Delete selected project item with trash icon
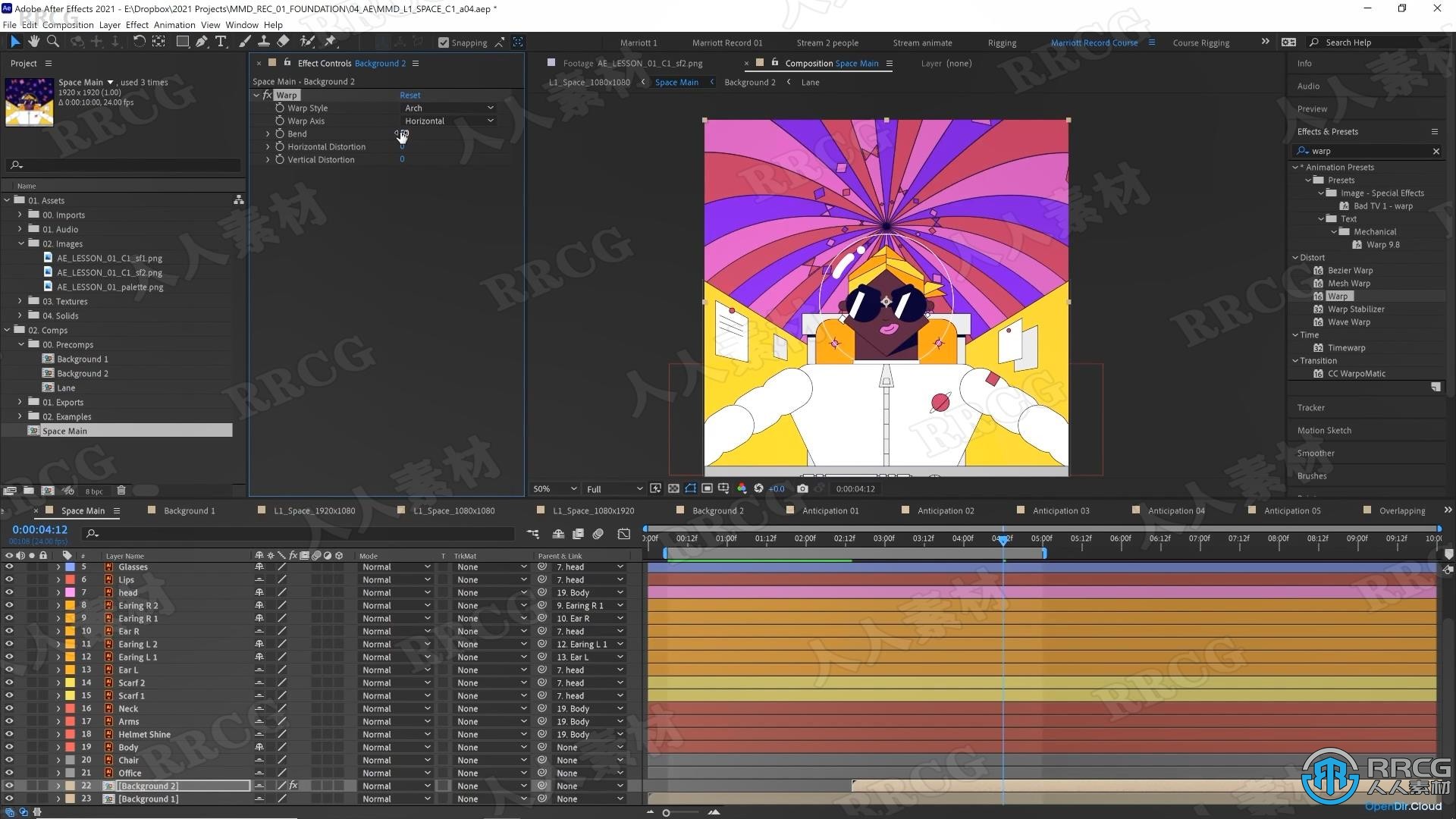The width and height of the screenshot is (1456, 819). 121,491
